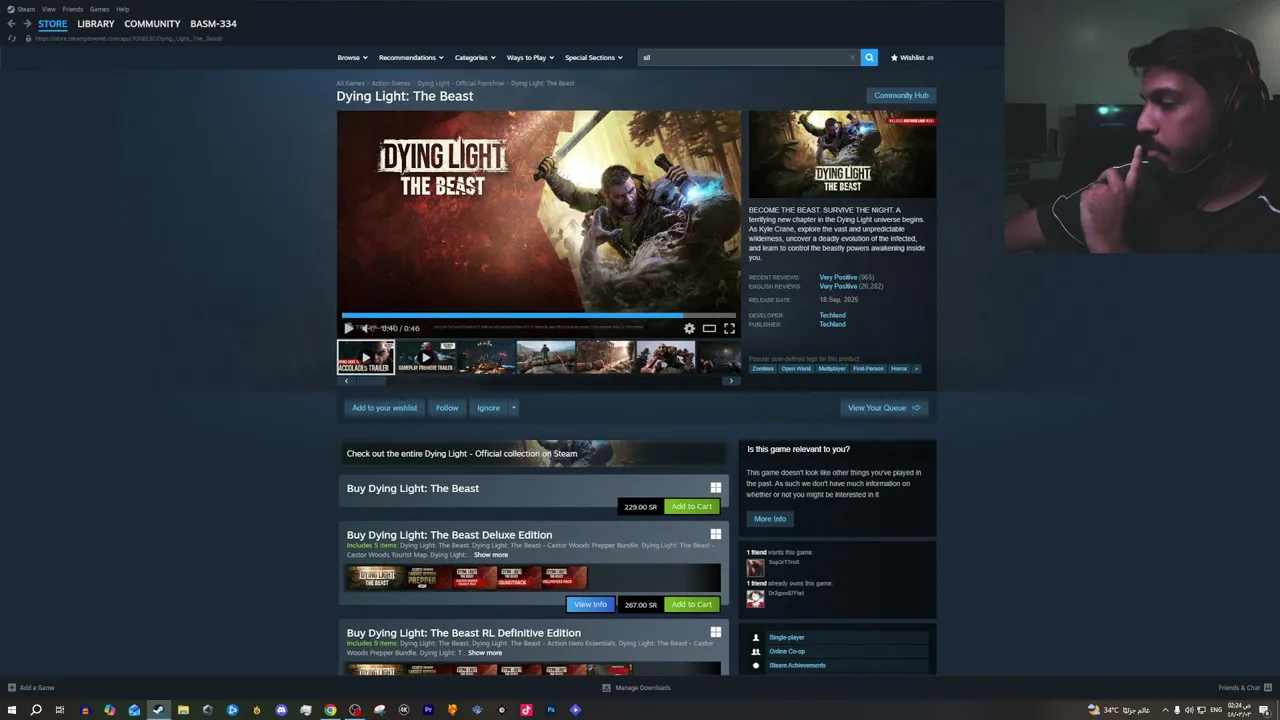1280x720 pixels.
Task: Toggle theater mode for the trailer
Action: tap(709, 328)
